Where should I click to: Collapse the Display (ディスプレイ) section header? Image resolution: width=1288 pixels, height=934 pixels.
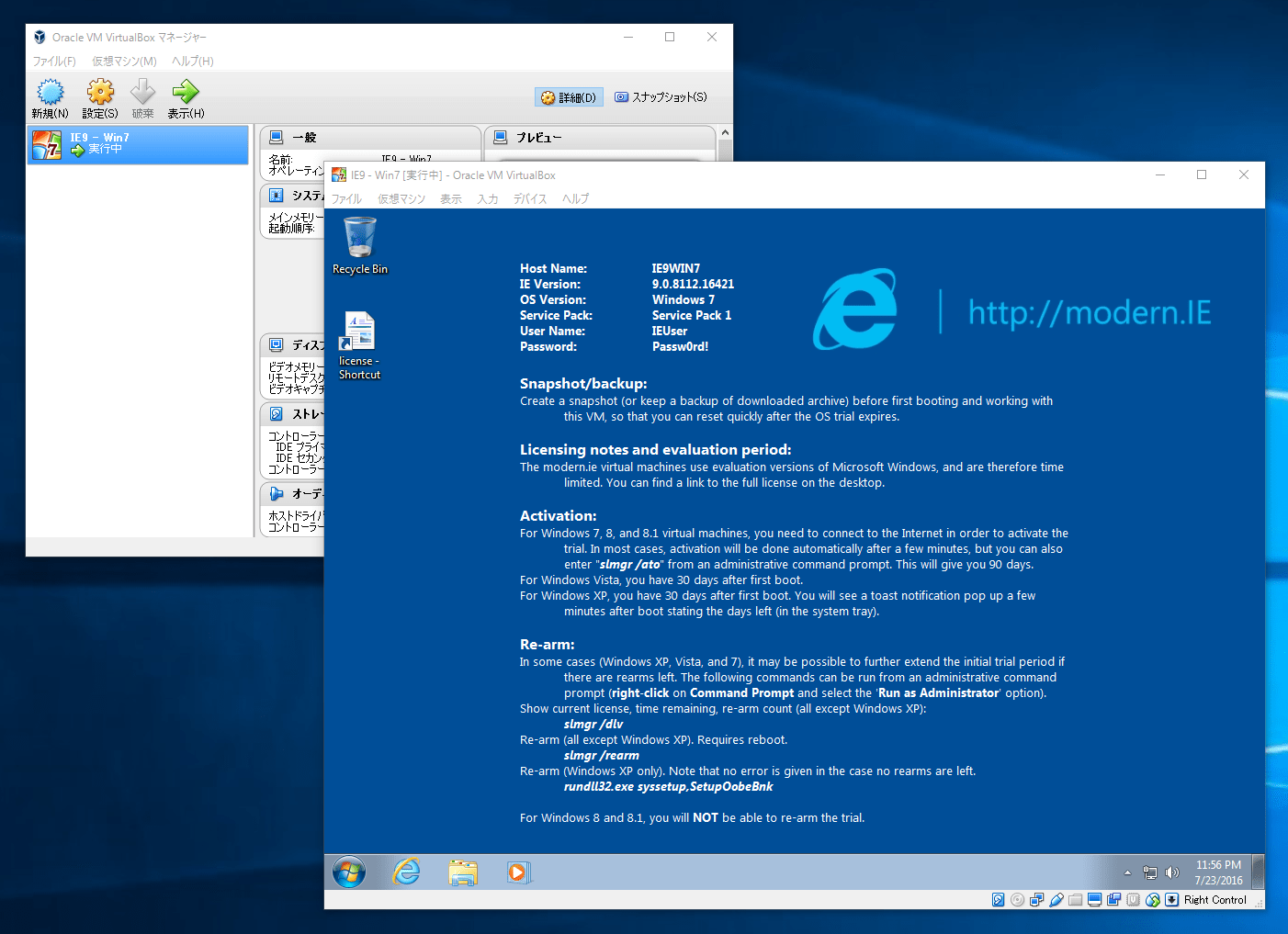[293, 345]
